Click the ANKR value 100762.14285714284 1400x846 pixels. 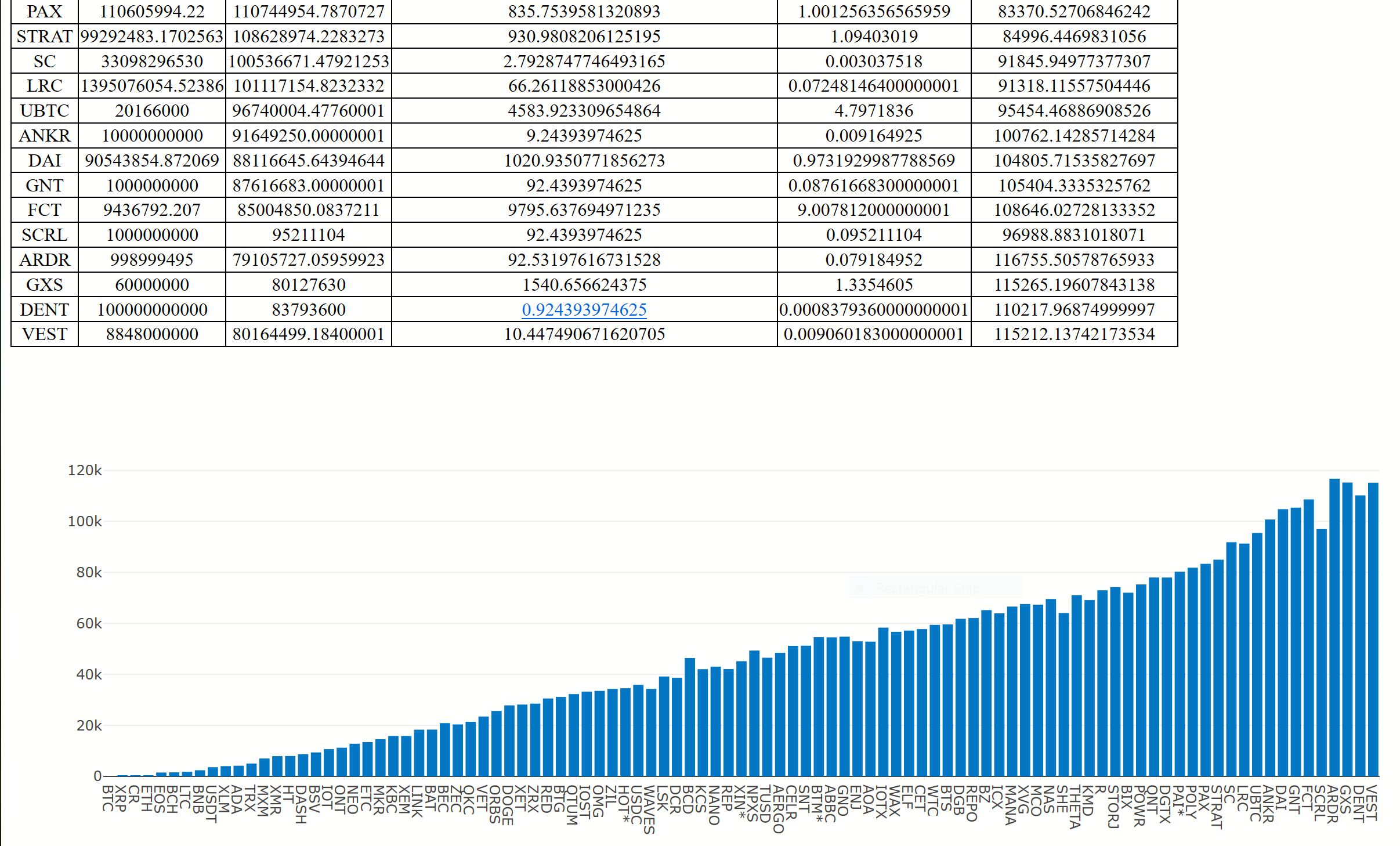[1075, 136]
